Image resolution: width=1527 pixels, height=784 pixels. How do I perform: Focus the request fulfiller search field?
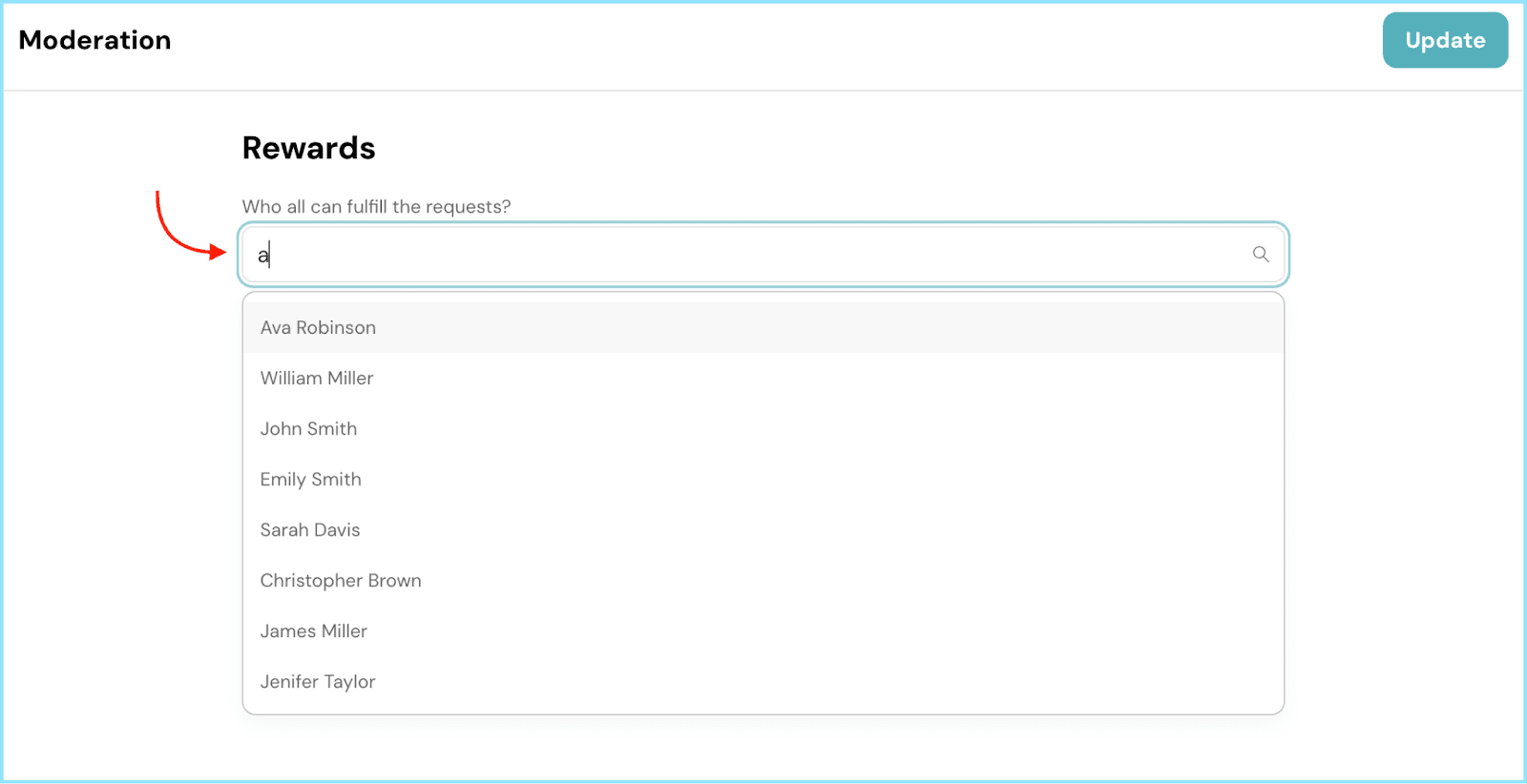754,255
